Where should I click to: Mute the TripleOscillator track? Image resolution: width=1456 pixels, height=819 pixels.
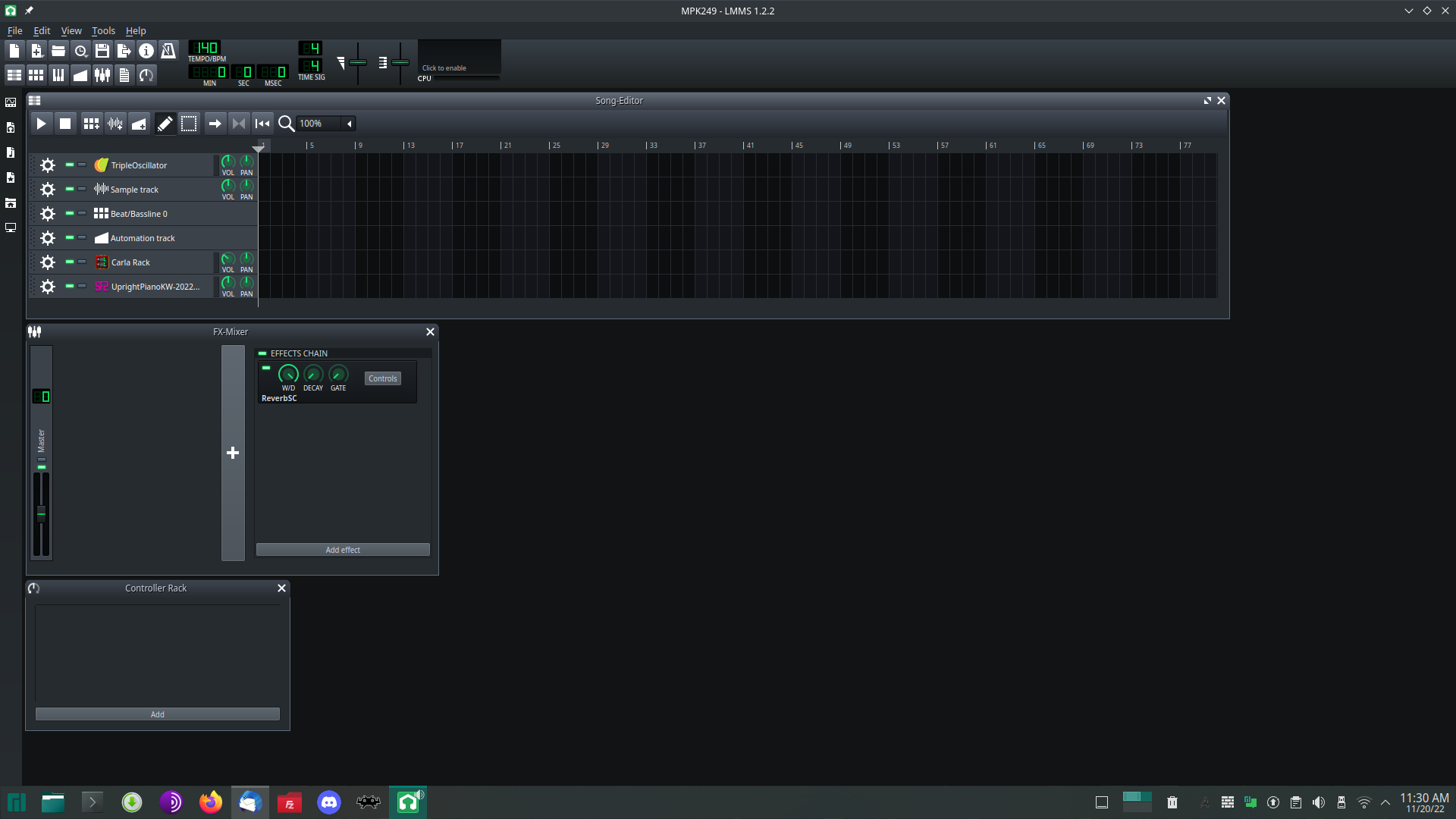coord(68,165)
